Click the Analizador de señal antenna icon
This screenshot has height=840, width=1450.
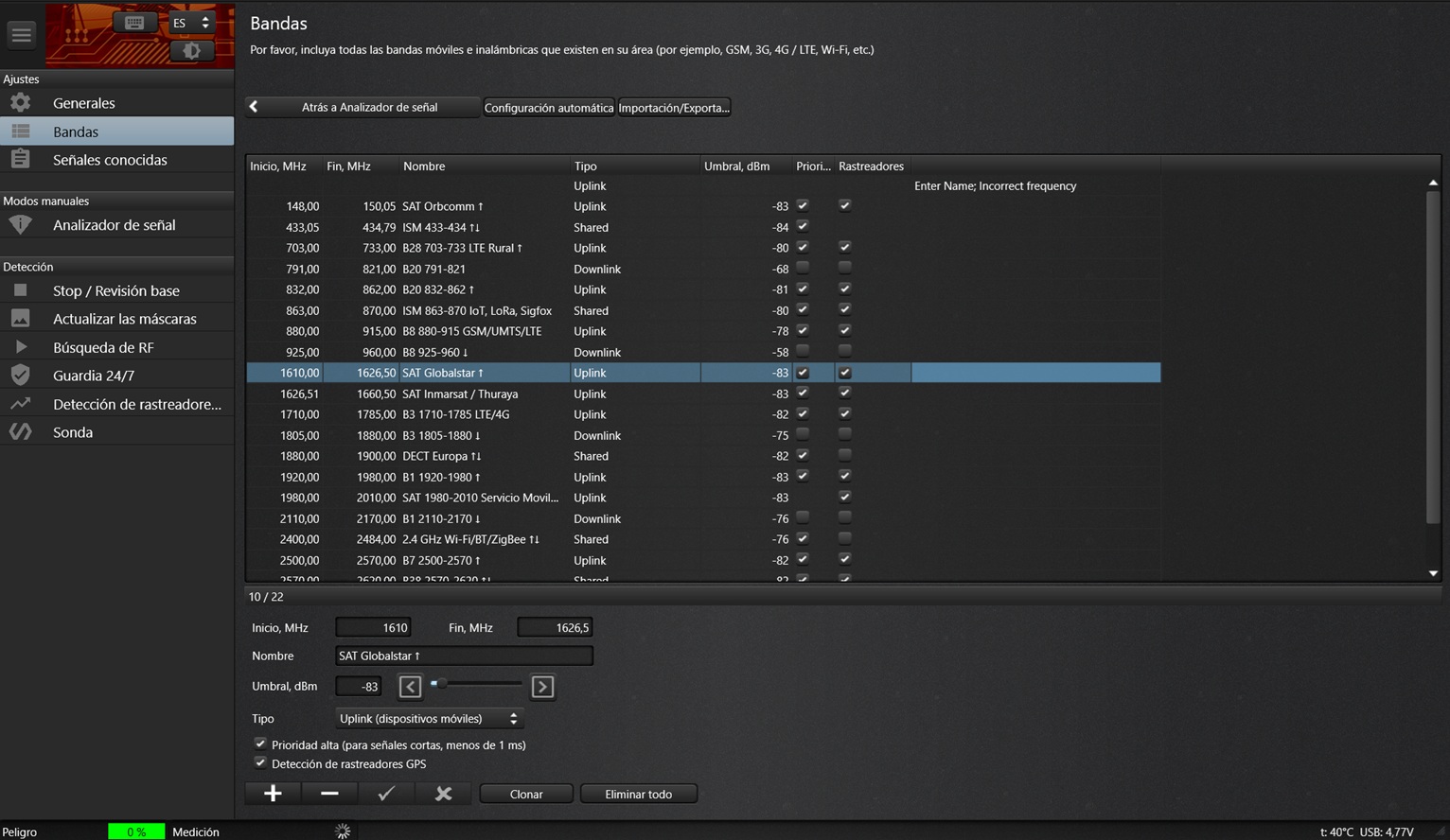(20, 224)
